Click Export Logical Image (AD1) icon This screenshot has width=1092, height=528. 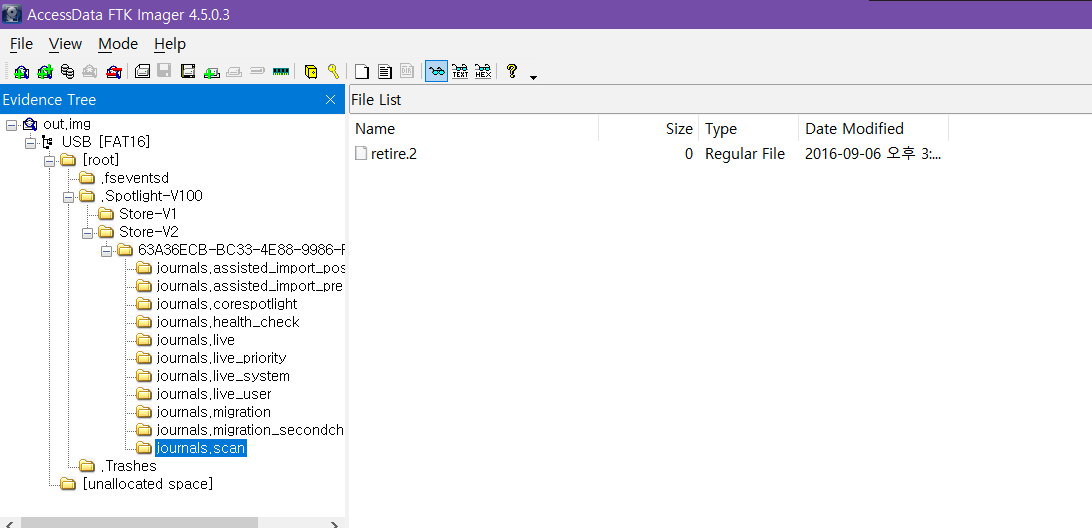coord(188,71)
